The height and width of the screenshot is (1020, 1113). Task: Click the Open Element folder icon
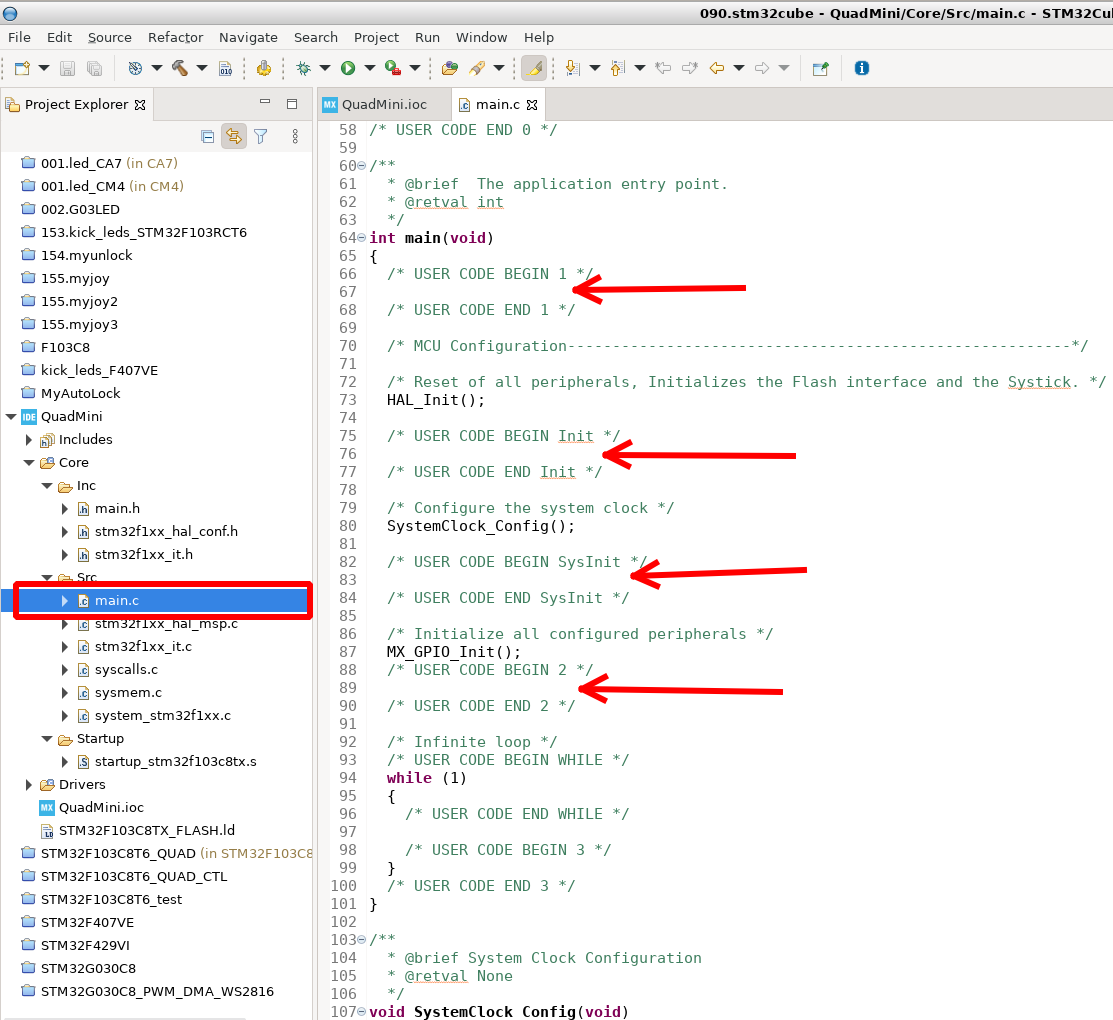pyautogui.click(x=449, y=68)
